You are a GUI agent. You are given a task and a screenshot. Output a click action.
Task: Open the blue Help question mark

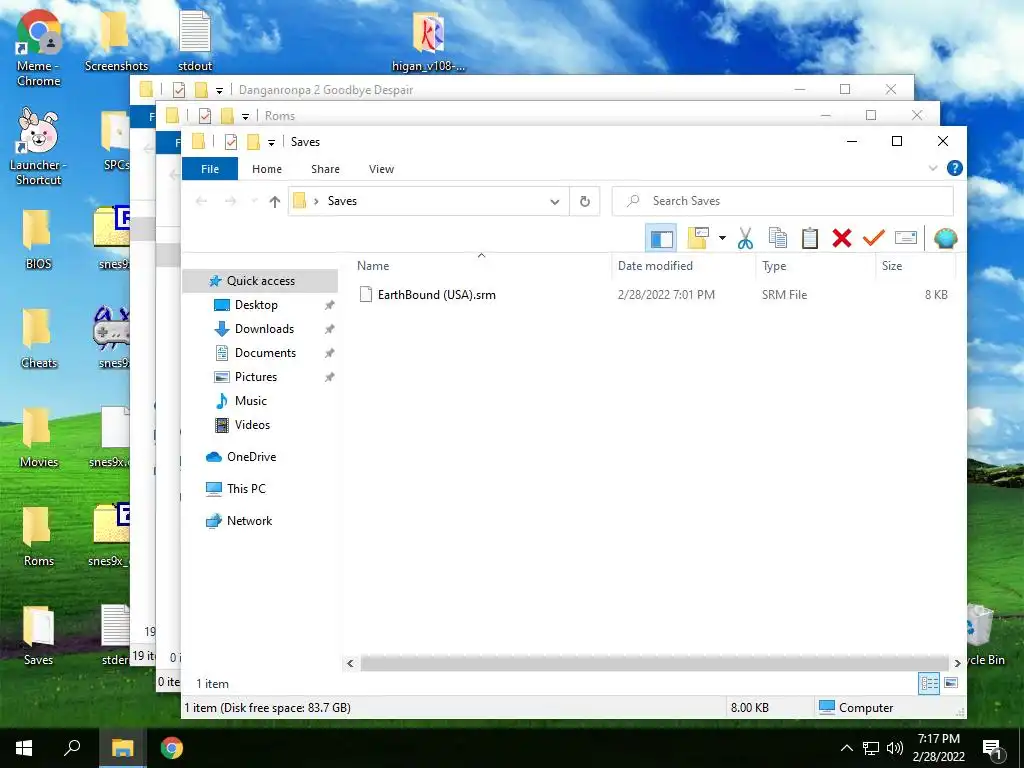pyautogui.click(x=954, y=168)
